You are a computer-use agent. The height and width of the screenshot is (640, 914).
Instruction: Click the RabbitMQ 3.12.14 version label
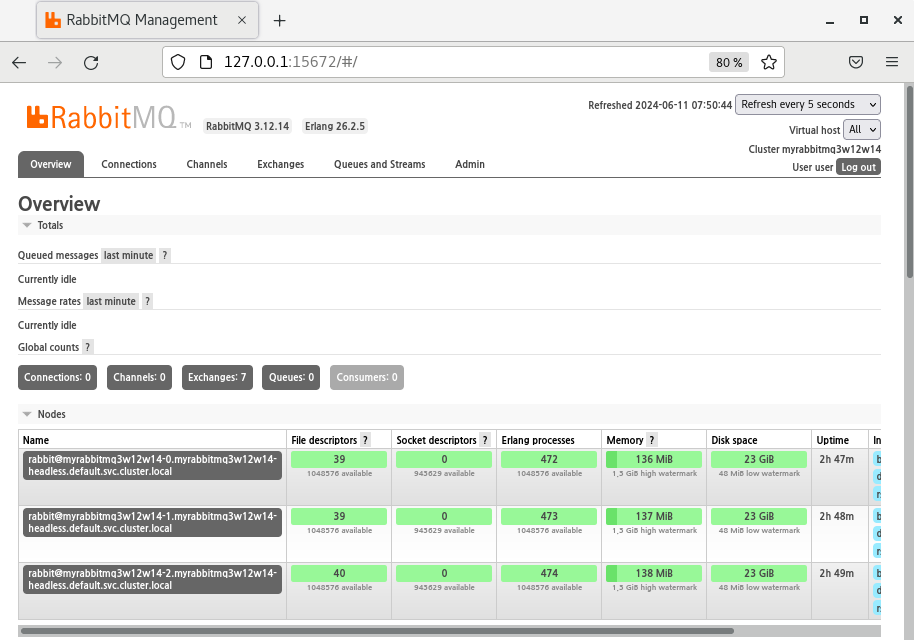[x=247, y=126]
